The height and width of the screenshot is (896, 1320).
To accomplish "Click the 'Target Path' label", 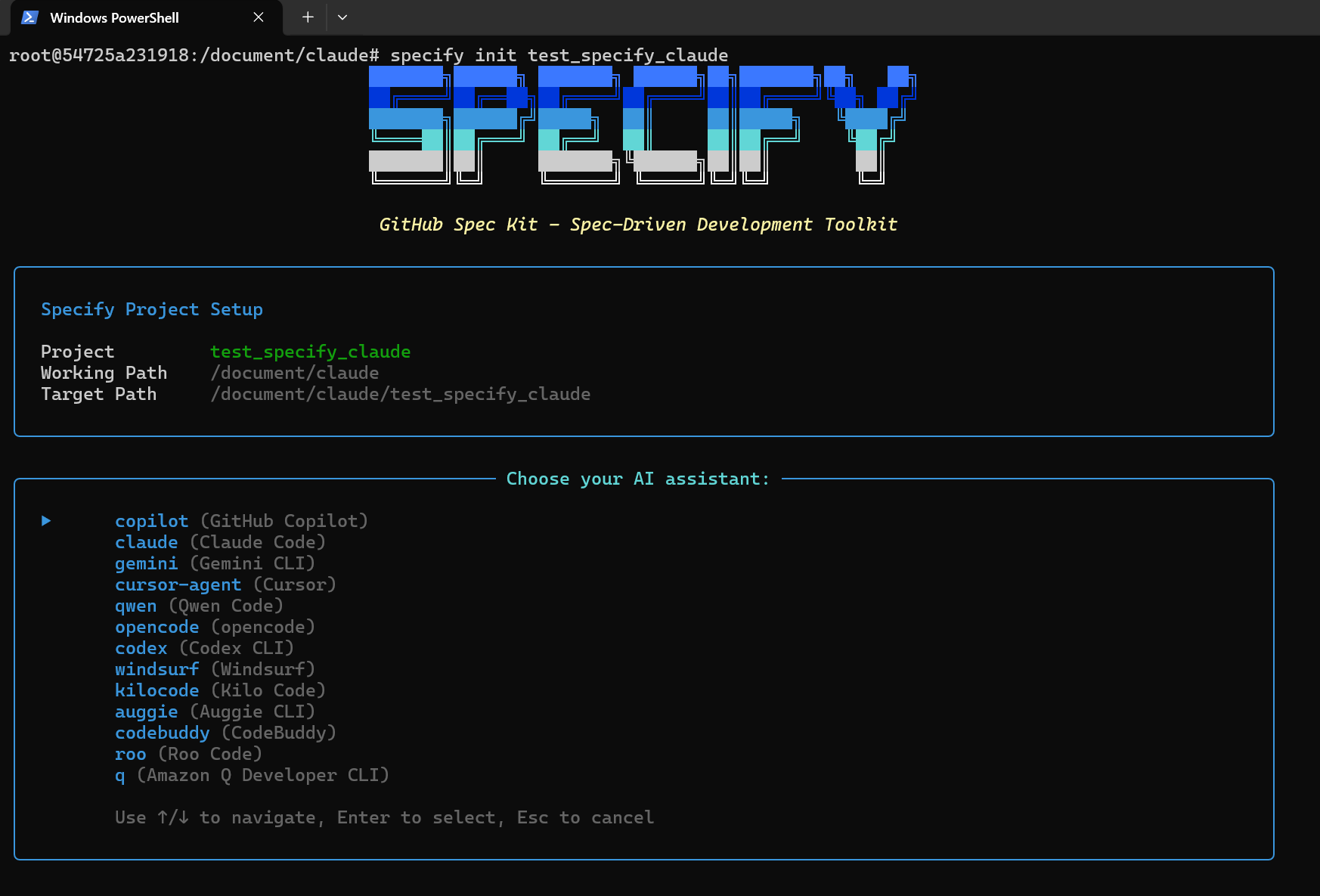I will 98,394.
